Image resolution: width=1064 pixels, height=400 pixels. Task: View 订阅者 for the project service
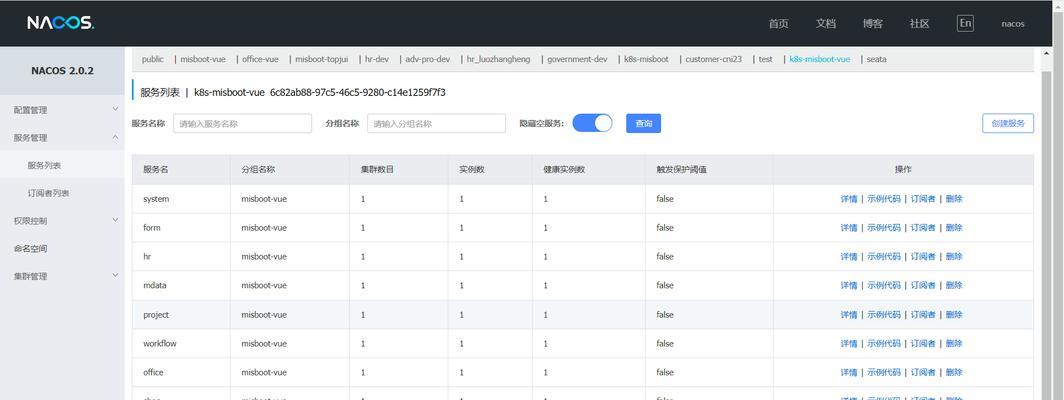click(923, 314)
